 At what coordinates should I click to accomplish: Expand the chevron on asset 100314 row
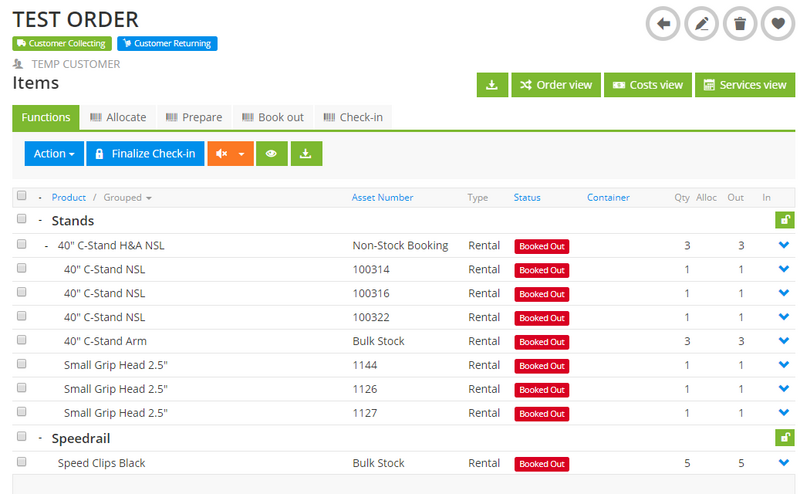pyautogui.click(x=783, y=269)
